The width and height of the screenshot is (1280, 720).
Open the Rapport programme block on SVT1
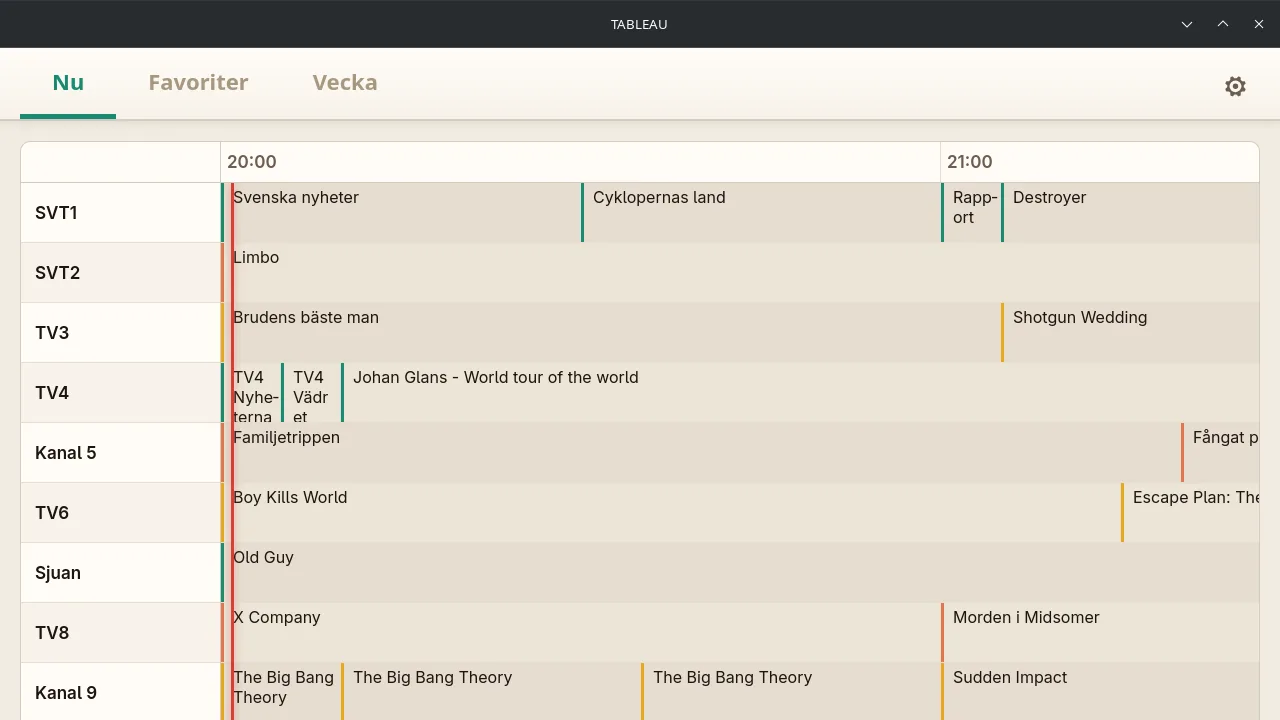[971, 212]
